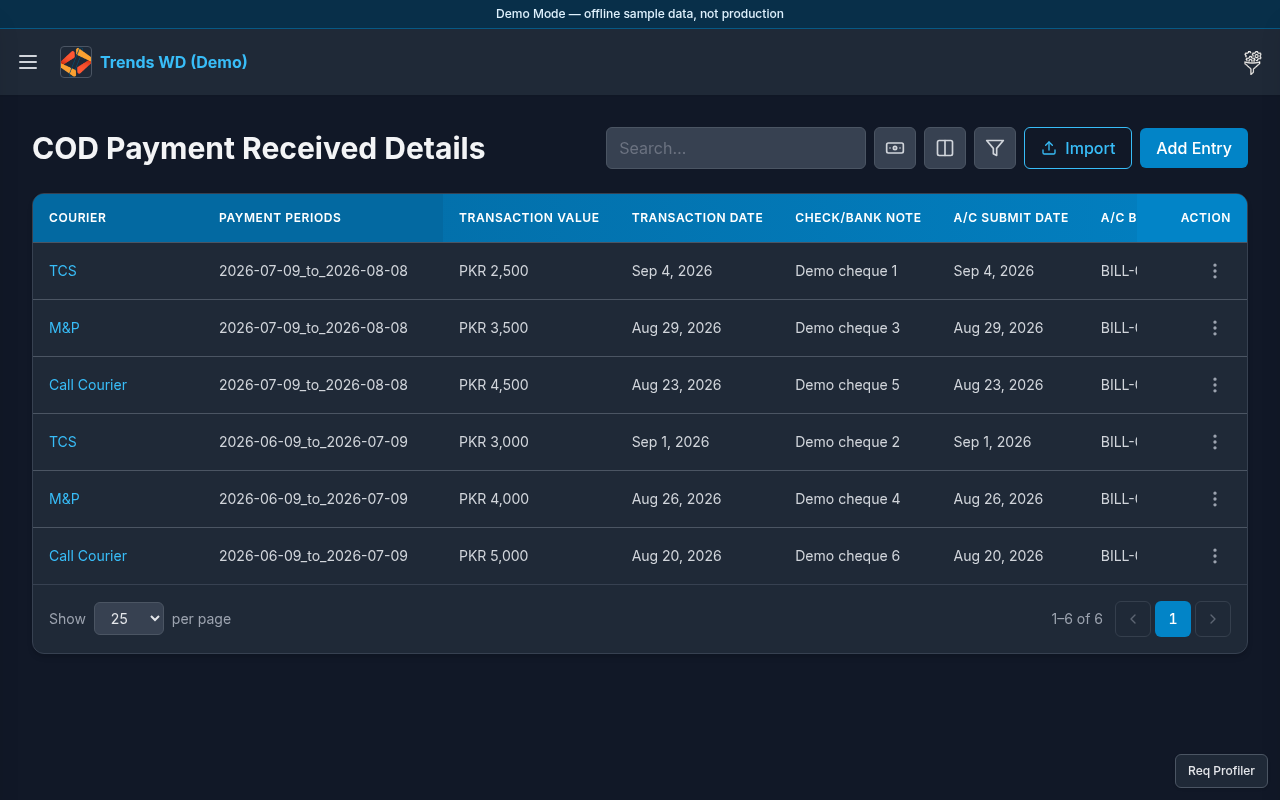Click the Import button

(1078, 148)
